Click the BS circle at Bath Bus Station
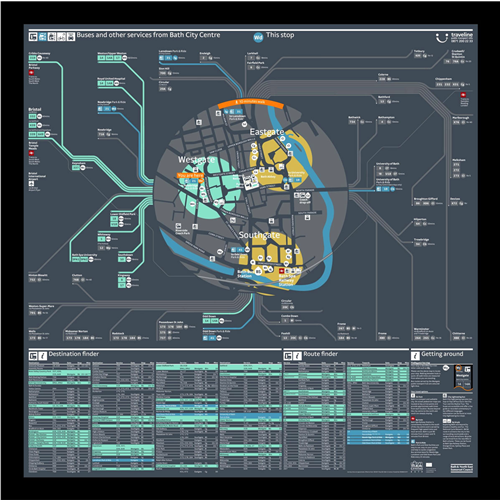Viewport: 500px width, 500px height. [258, 272]
